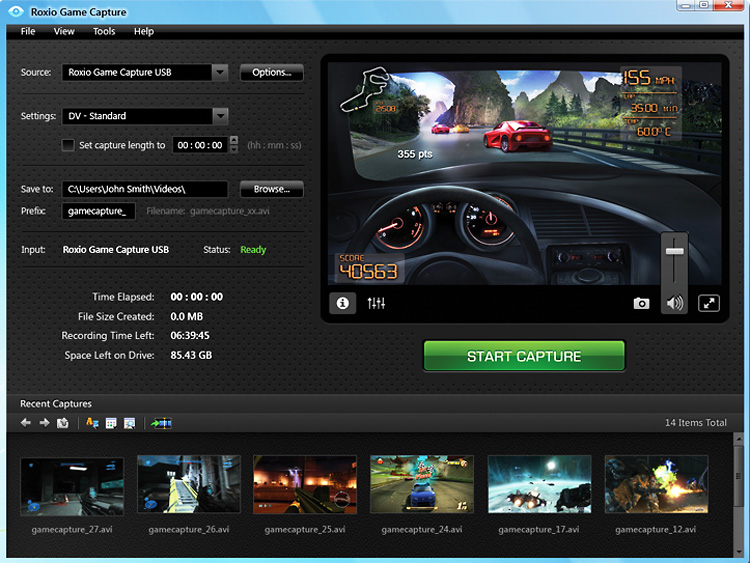The width and height of the screenshot is (750, 563).
Task: Go back in Recent Captures
Action: pos(26,423)
